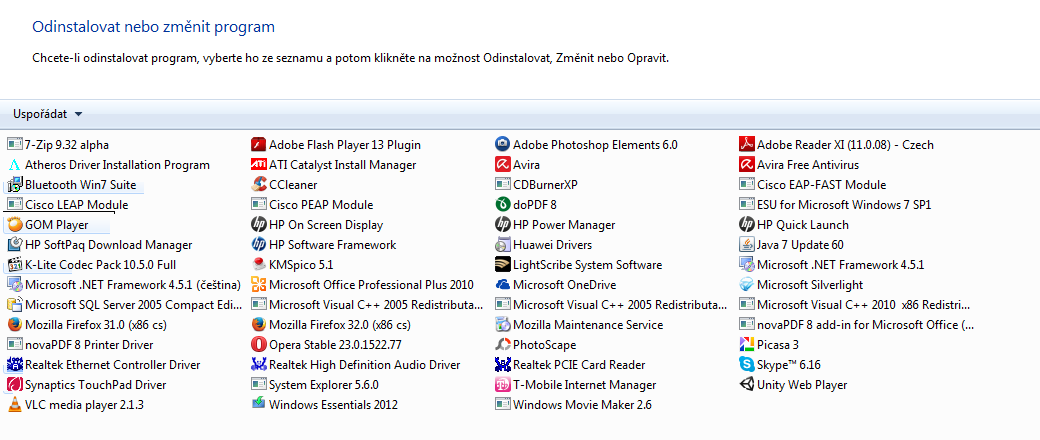This screenshot has height=440, width=1040.
Task: Select Microsoft Office Professional Plus 2010
Action: click(x=371, y=285)
